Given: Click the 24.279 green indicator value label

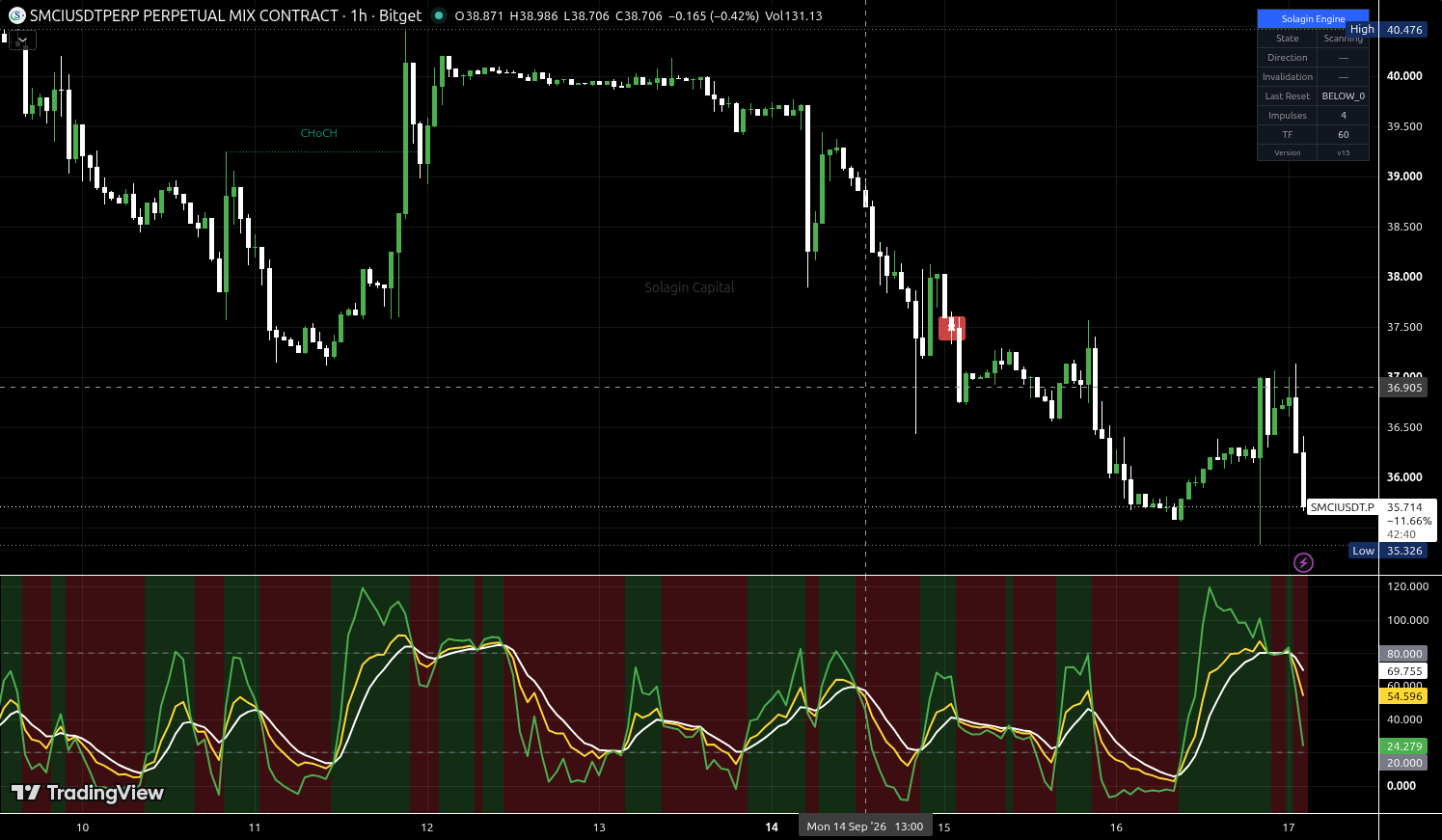Looking at the screenshot, I should click(x=1404, y=746).
